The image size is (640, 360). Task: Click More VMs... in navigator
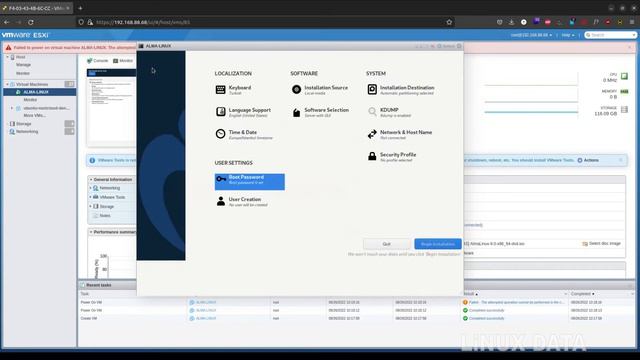[x=34, y=116]
